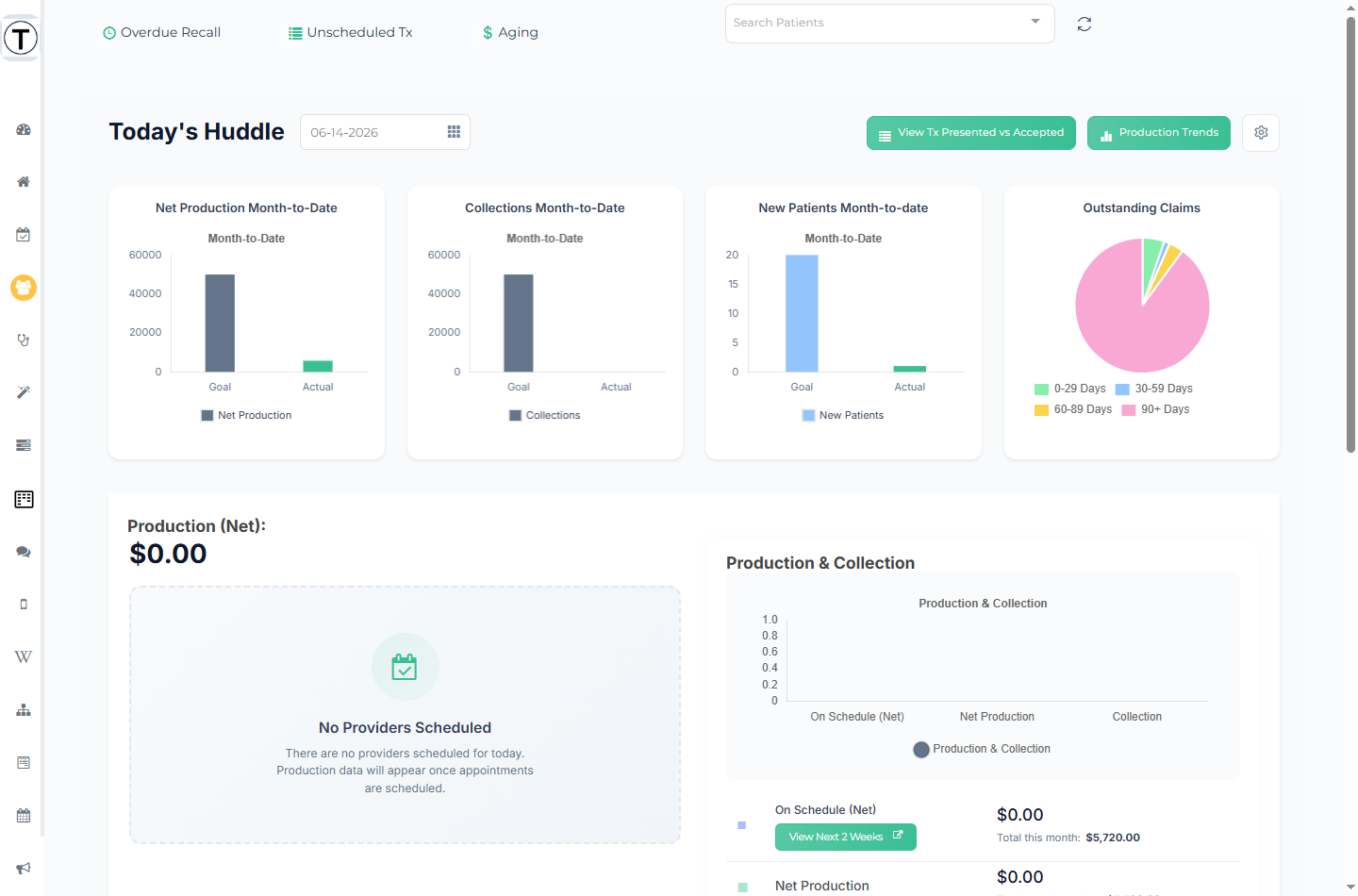1358x896 pixels.
Task: Open the dashboard gauge icon in sidebar
Action: 24,129
